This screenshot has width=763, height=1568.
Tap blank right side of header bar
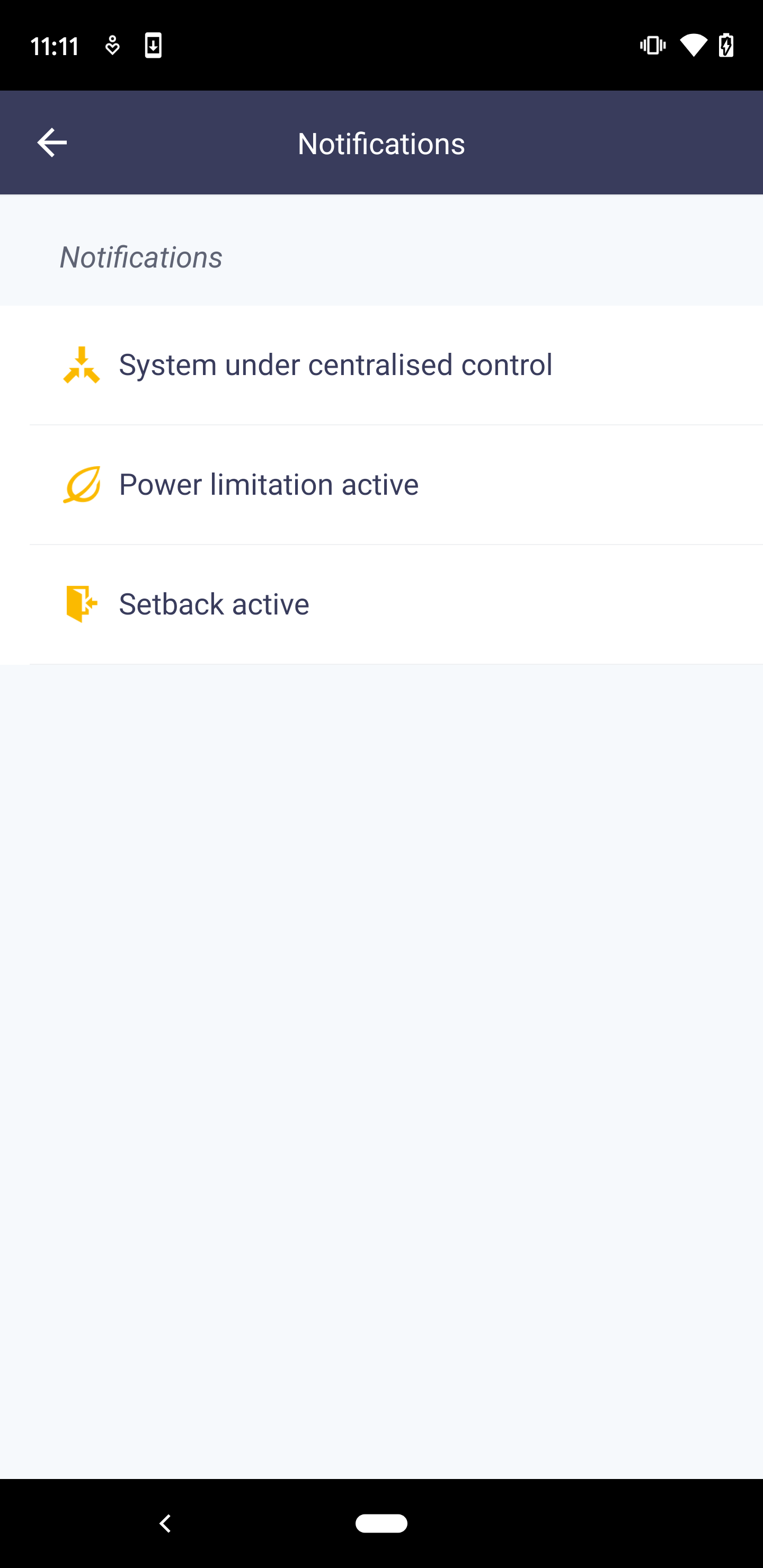coord(640,143)
